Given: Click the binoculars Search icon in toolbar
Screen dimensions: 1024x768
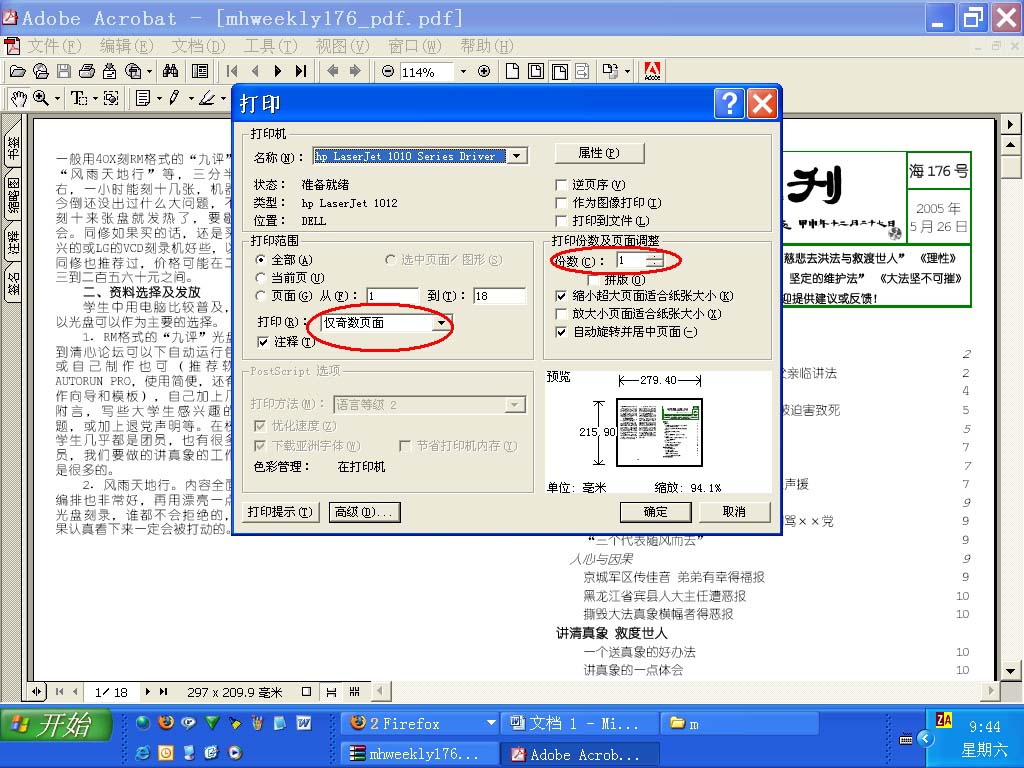Looking at the screenshot, I should pos(170,71).
